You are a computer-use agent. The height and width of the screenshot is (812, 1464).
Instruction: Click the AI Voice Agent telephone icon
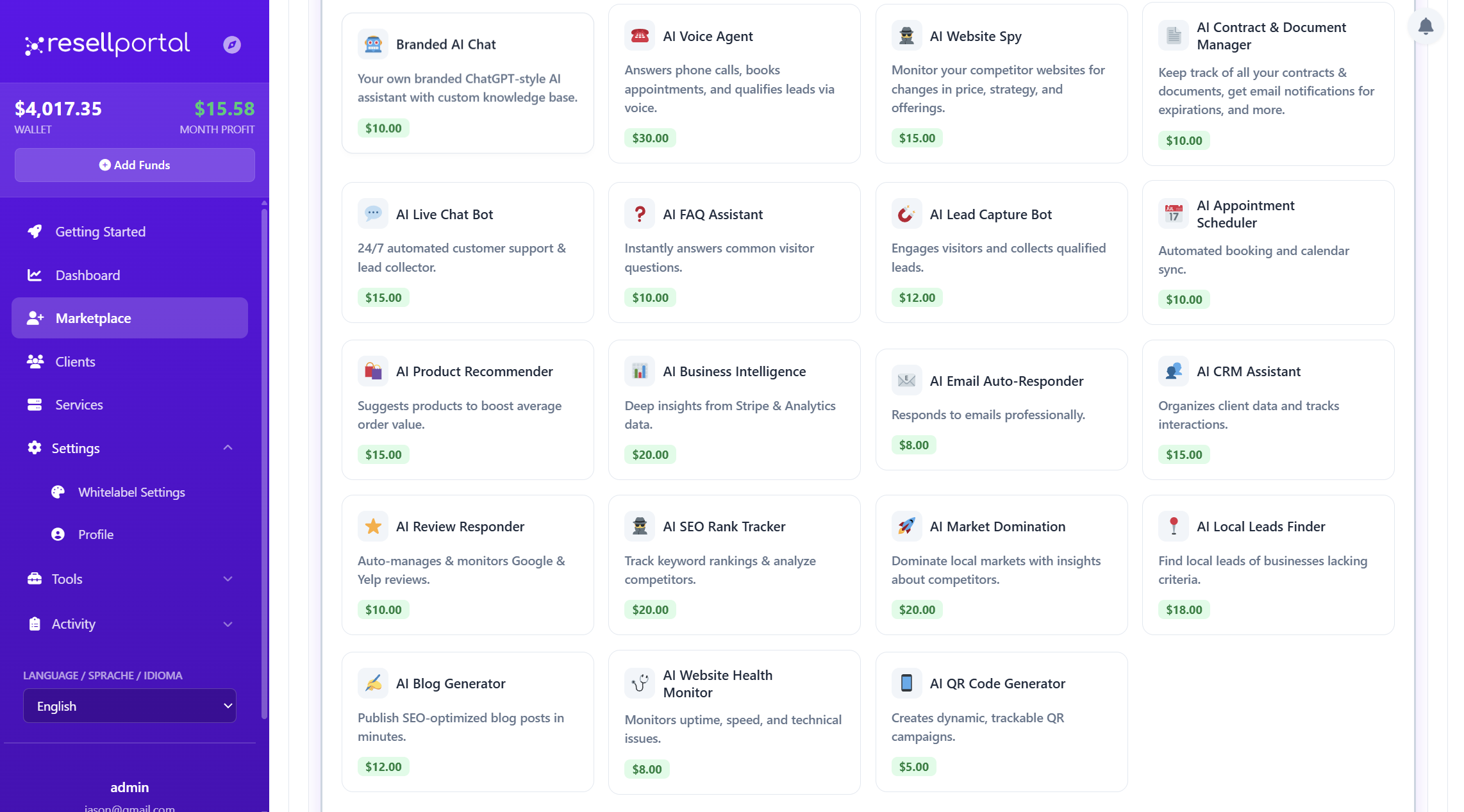click(x=640, y=35)
